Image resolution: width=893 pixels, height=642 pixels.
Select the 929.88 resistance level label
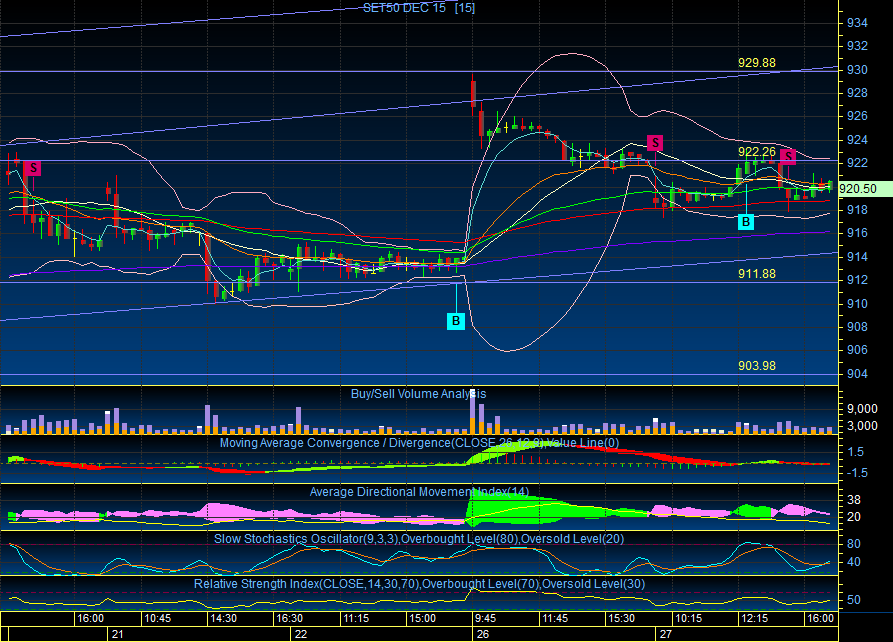(x=757, y=63)
